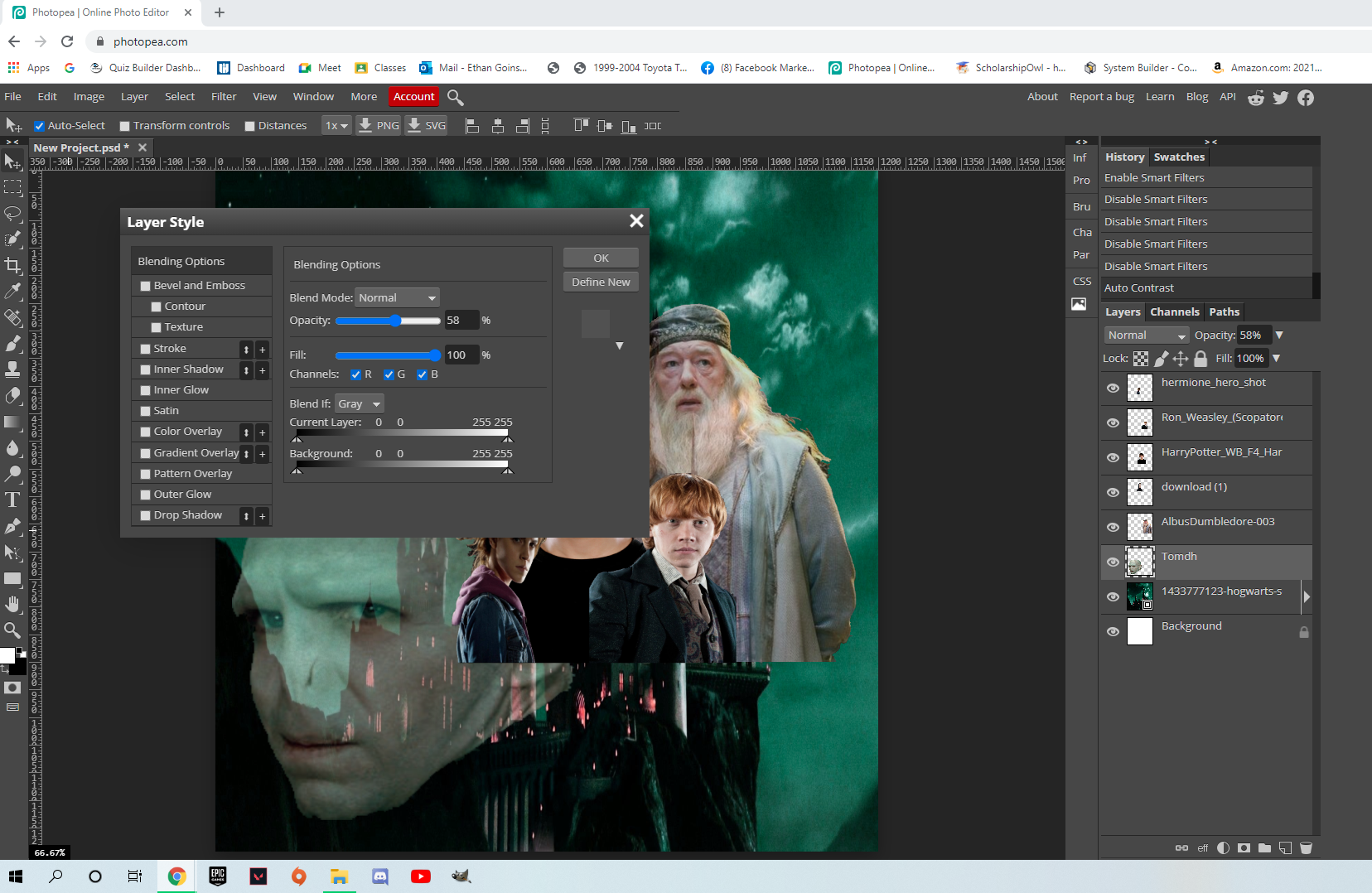The width and height of the screenshot is (1372, 893).
Task: Expand smart filters of hogwarts layer
Action: pos(1307,596)
